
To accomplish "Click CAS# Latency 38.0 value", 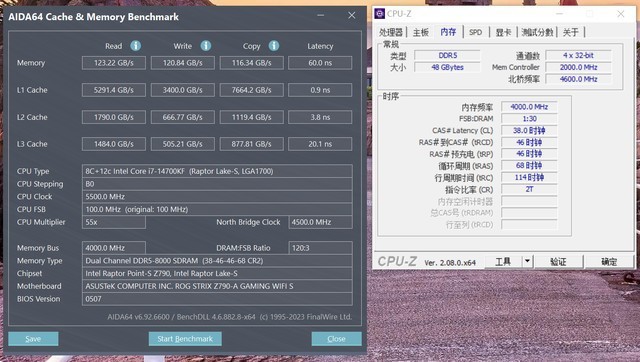I will pyautogui.click(x=529, y=131).
